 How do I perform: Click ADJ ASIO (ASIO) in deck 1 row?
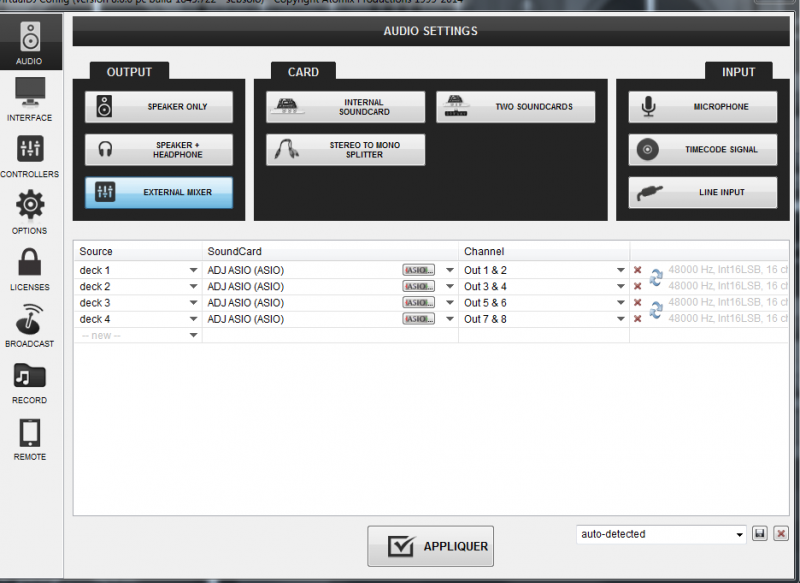click(x=245, y=270)
